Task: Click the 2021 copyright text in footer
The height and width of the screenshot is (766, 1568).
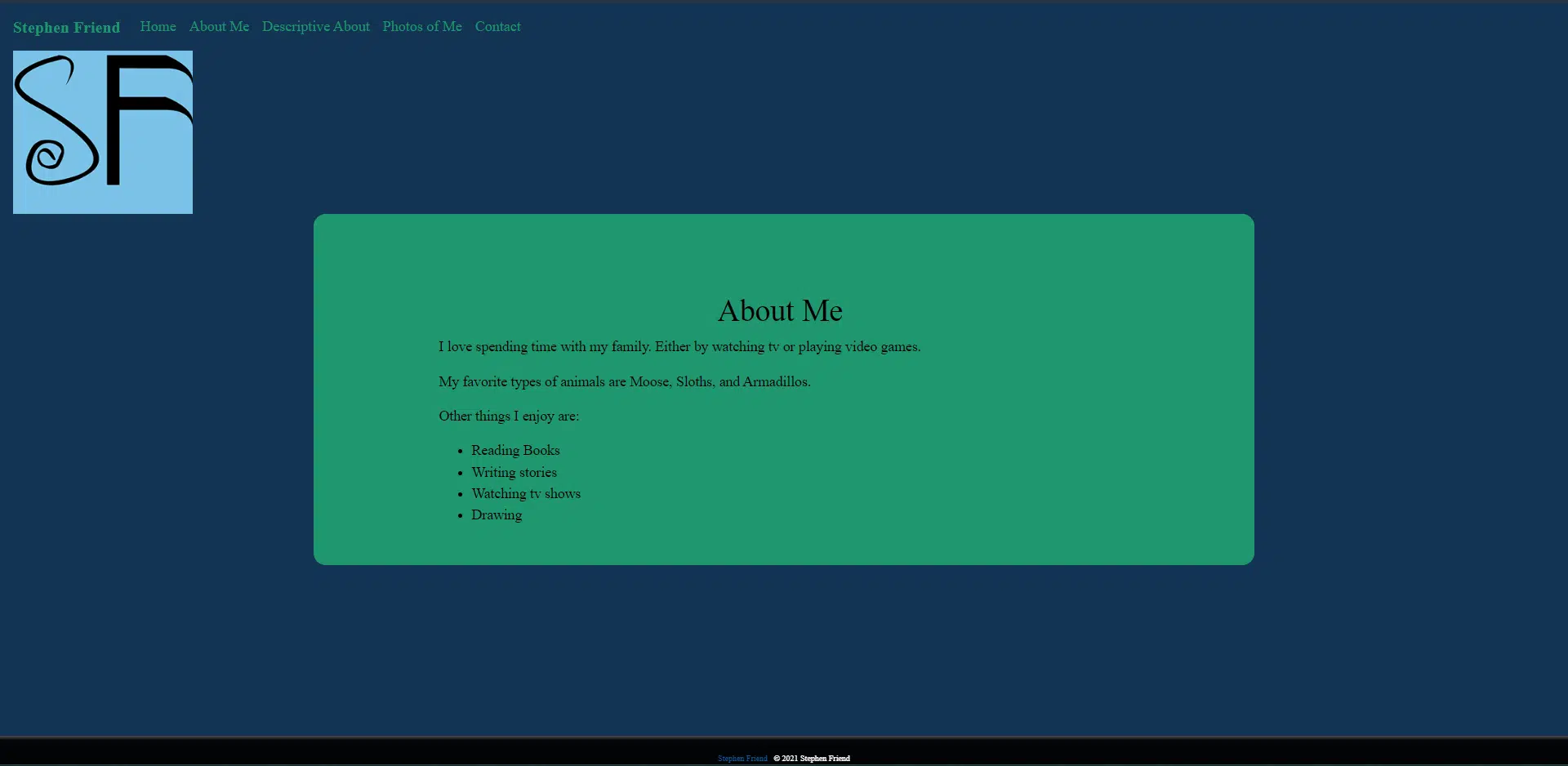Action: 812,759
